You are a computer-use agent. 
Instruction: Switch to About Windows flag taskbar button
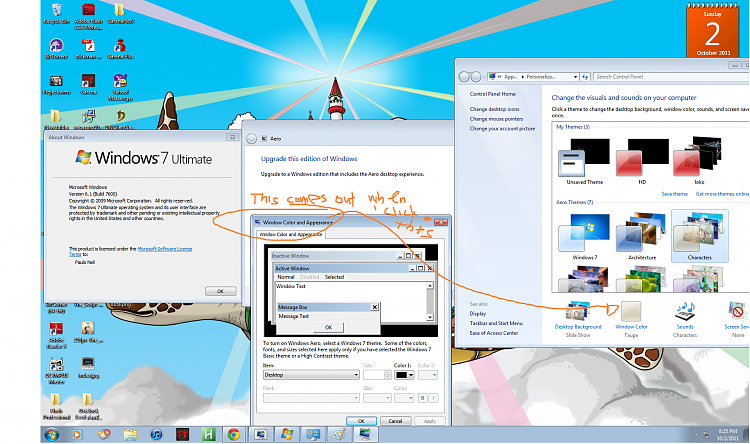pos(287,434)
